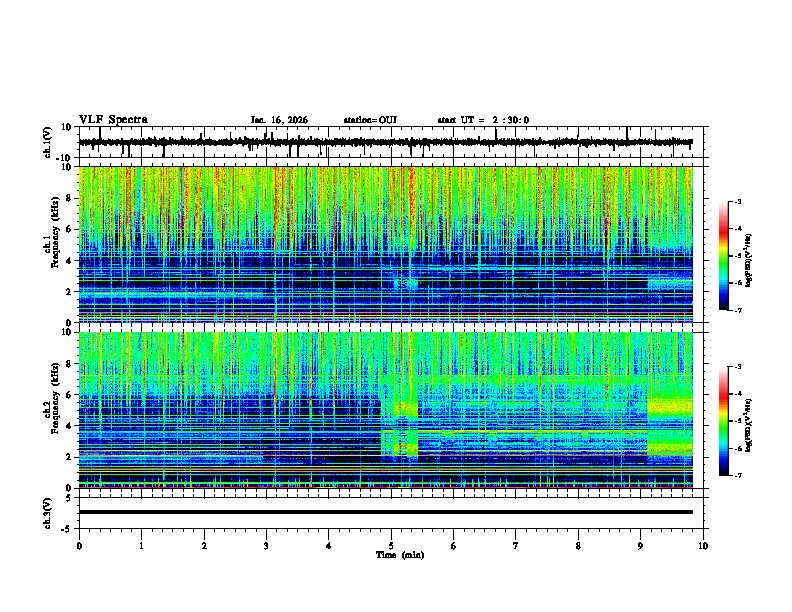Select the "start UT = 2 :30: 0" text

tap(483, 120)
